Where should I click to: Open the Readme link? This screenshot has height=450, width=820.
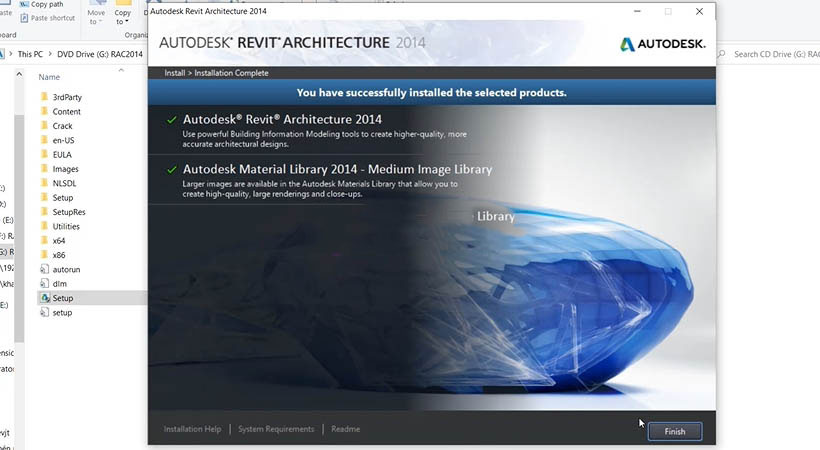[345, 429]
